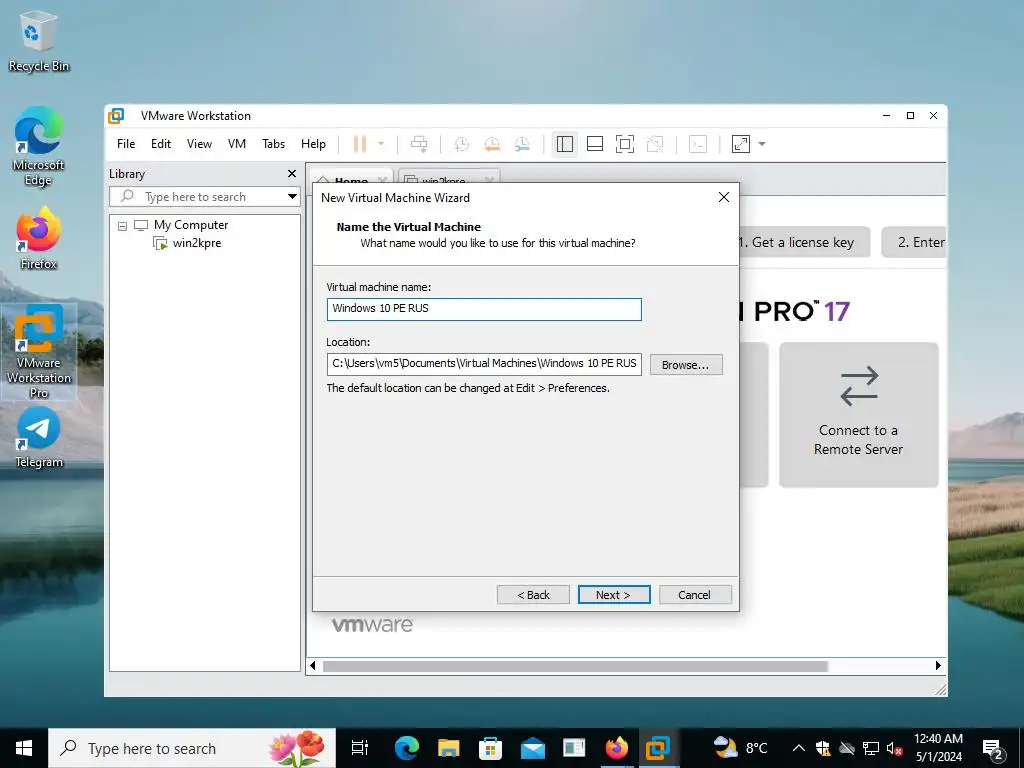Open Microsoft Edge from the taskbar
Image resolution: width=1024 pixels, height=768 pixels.
point(406,748)
